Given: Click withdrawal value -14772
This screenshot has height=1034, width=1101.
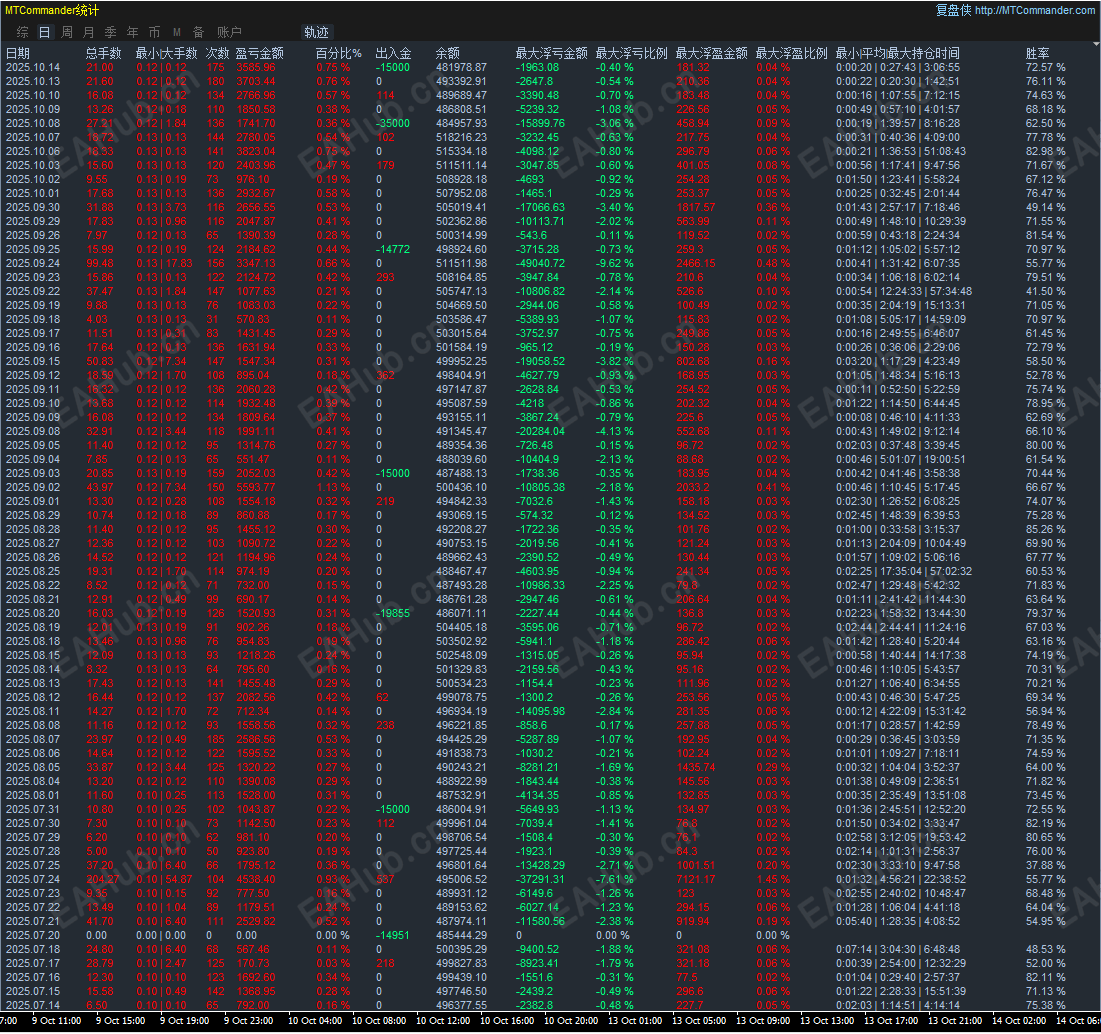Looking at the screenshot, I should pyautogui.click(x=393, y=249).
